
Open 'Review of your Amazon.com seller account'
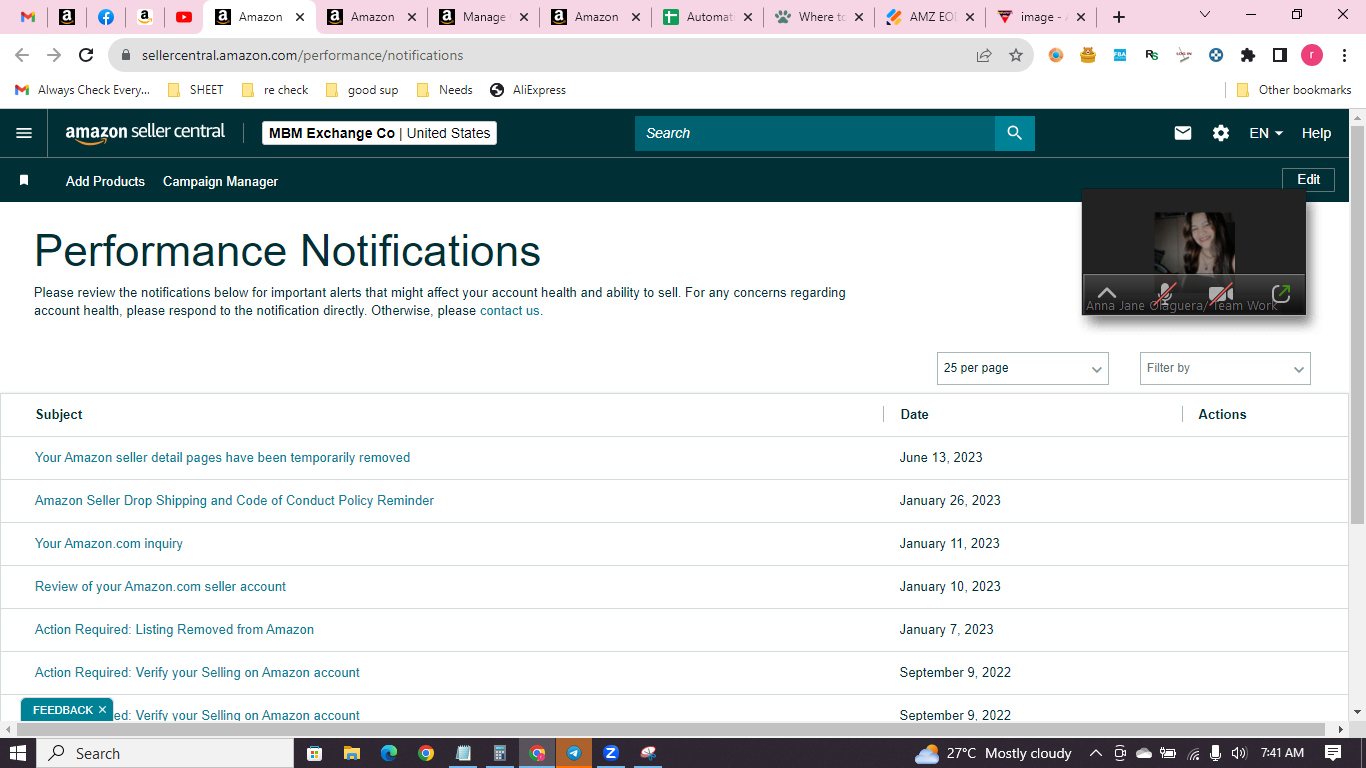point(160,586)
